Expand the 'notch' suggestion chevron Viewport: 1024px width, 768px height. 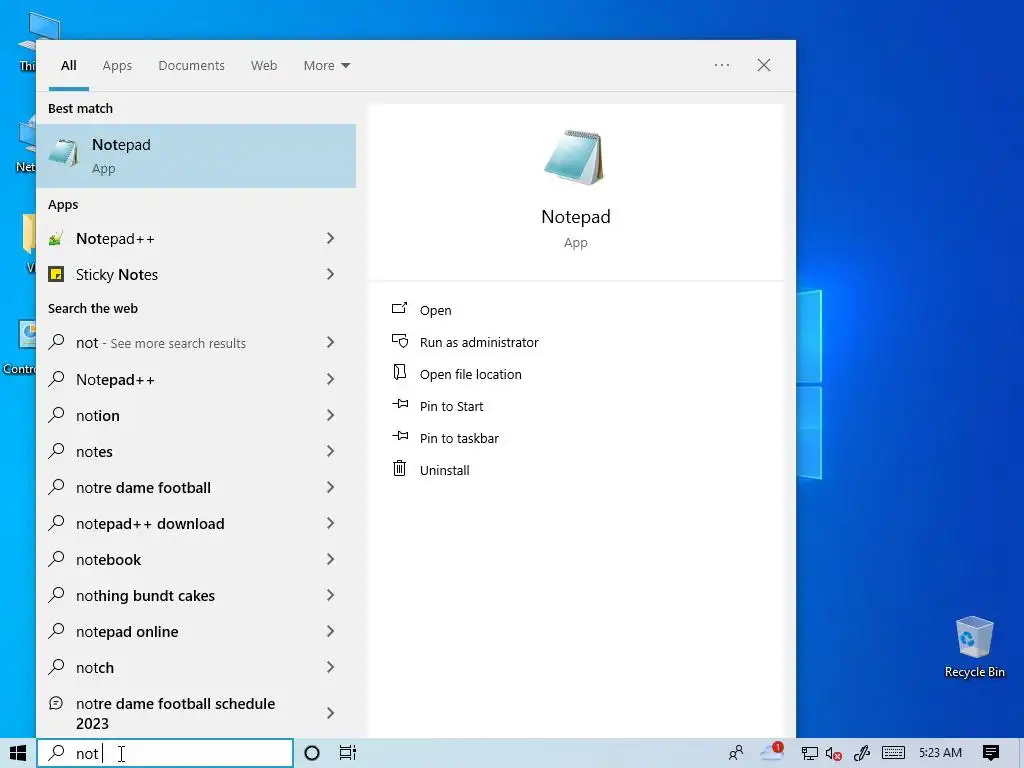[x=330, y=667]
